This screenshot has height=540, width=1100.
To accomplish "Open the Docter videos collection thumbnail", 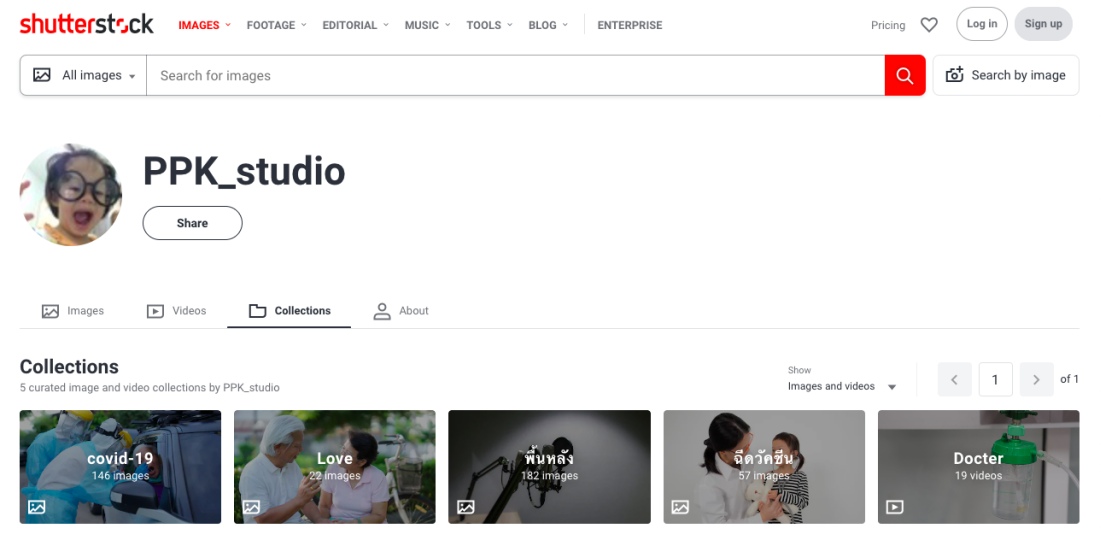I will point(979,467).
